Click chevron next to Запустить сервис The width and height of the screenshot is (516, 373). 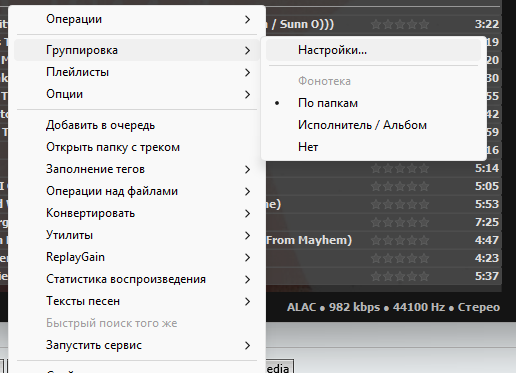[247, 345]
